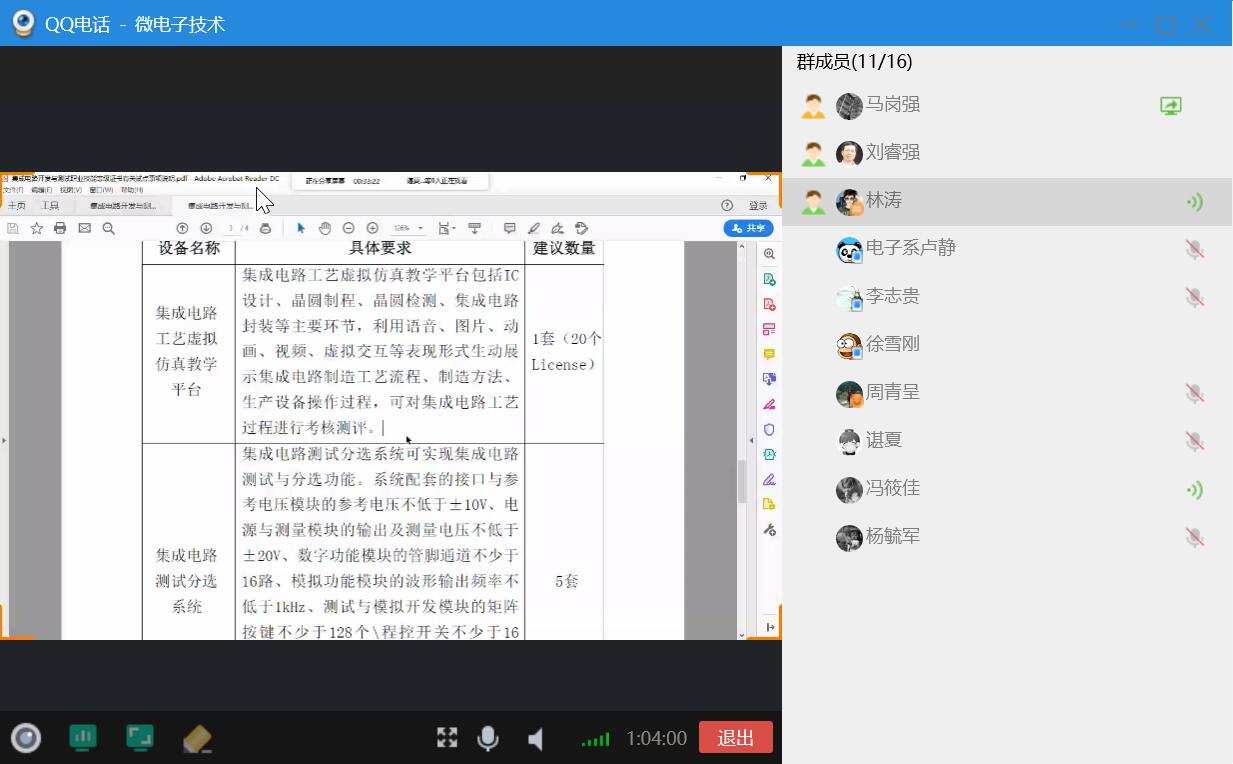The width and height of the screenshot is (1233, 764).
Task: Click the PDF document's vertical scrollbar thumb
Action: click(742, 482)
